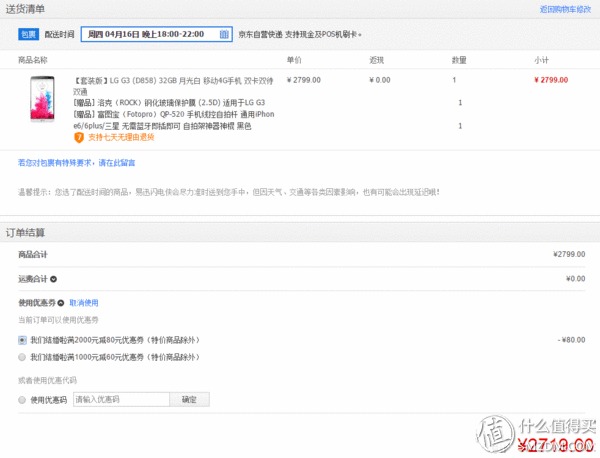Open the delivery time selector 周四 04月16日

157,34
